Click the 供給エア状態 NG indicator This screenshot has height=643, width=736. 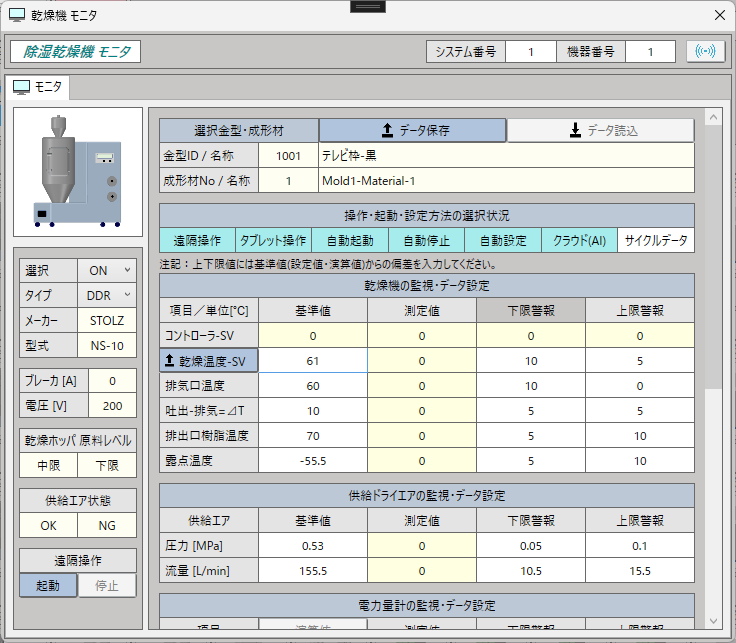tap(107, 525)
